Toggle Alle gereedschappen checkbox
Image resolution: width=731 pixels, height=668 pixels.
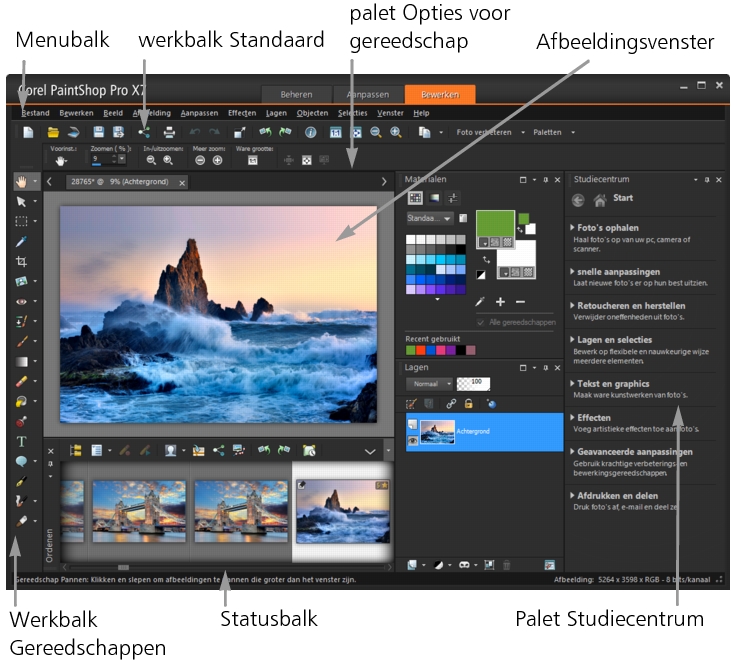pos(481,323)
